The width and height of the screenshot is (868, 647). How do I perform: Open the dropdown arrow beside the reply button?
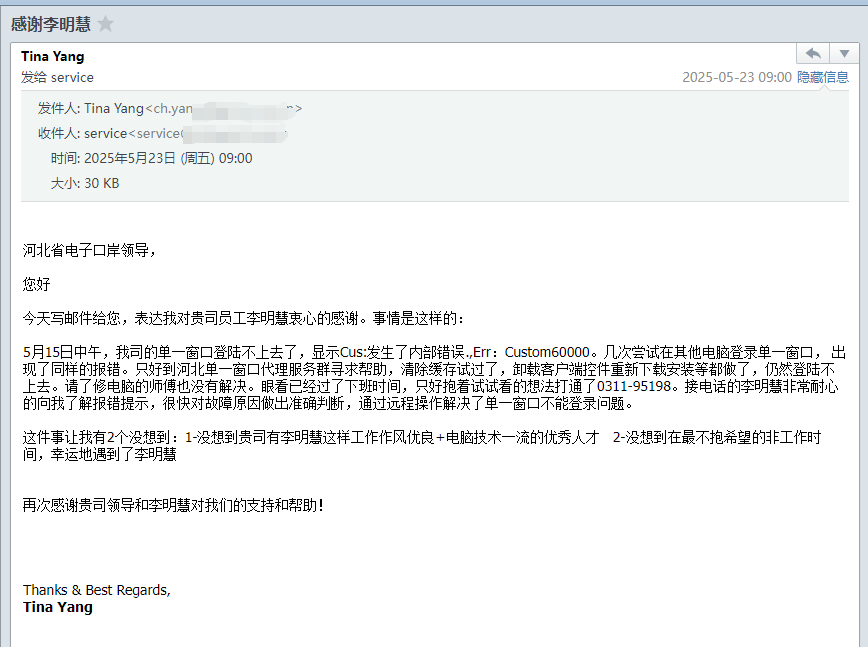tap(844, 54)
